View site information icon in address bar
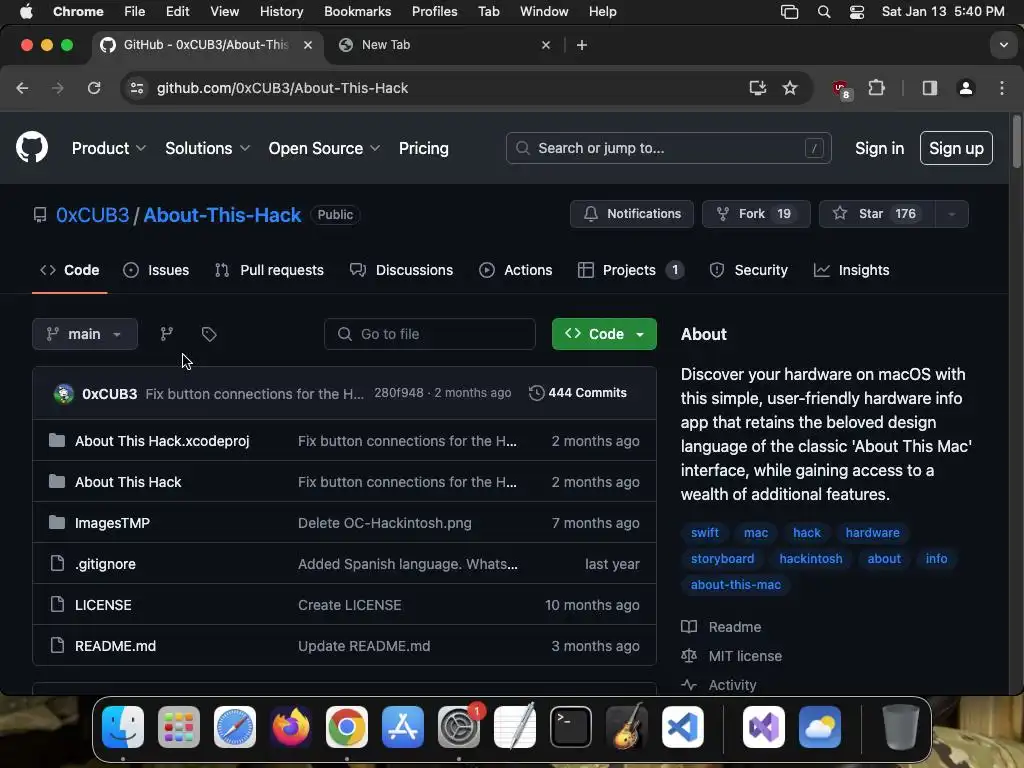1024x768 pixels. coord(136,88)
